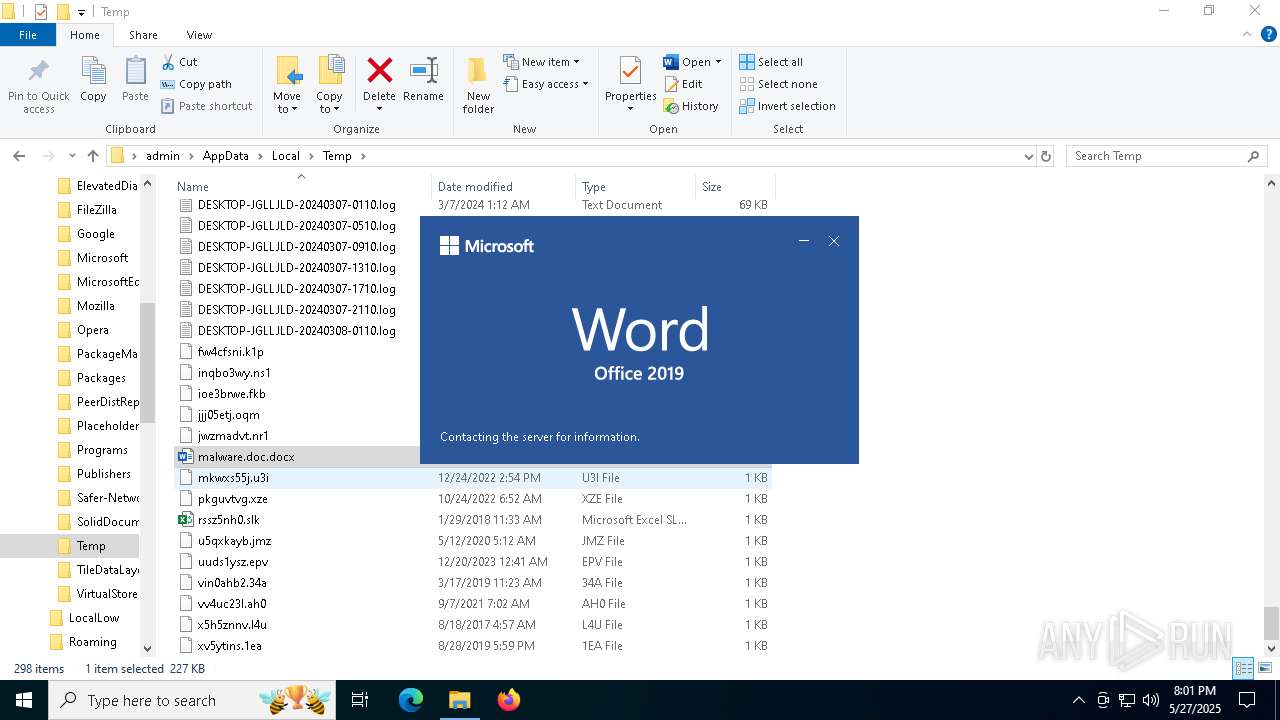1280x720 pixels.
Task: Open file Properties
Action: coord(630,85)
